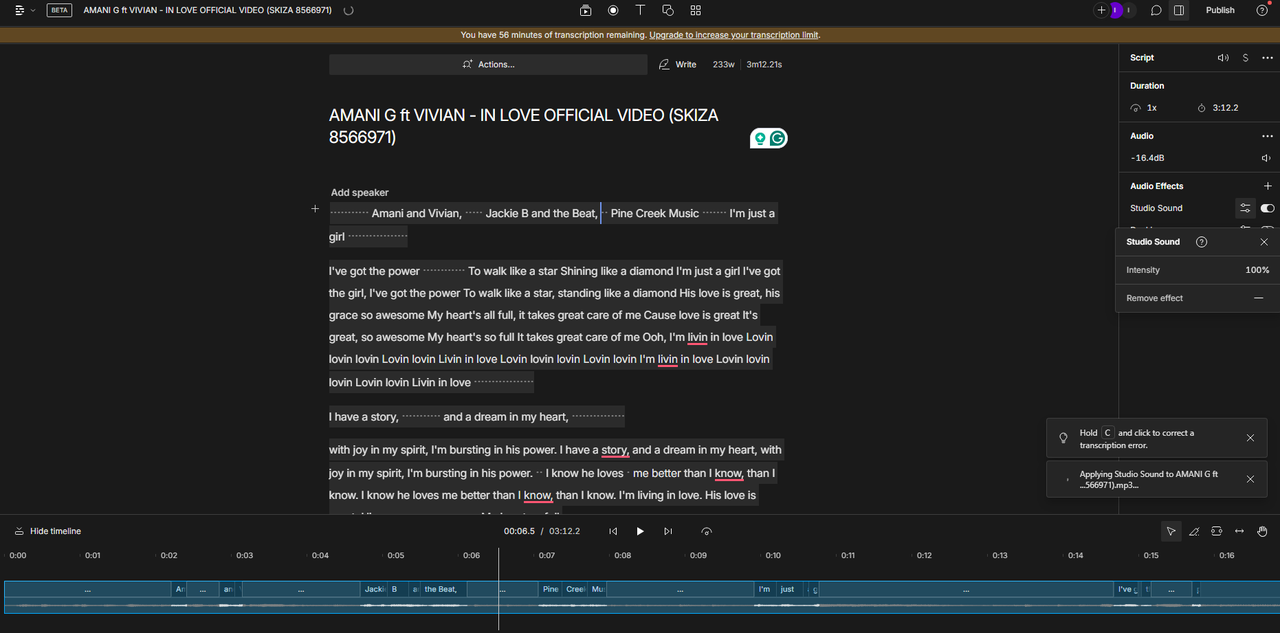Click the plus icon beside first paragraph

315,209
